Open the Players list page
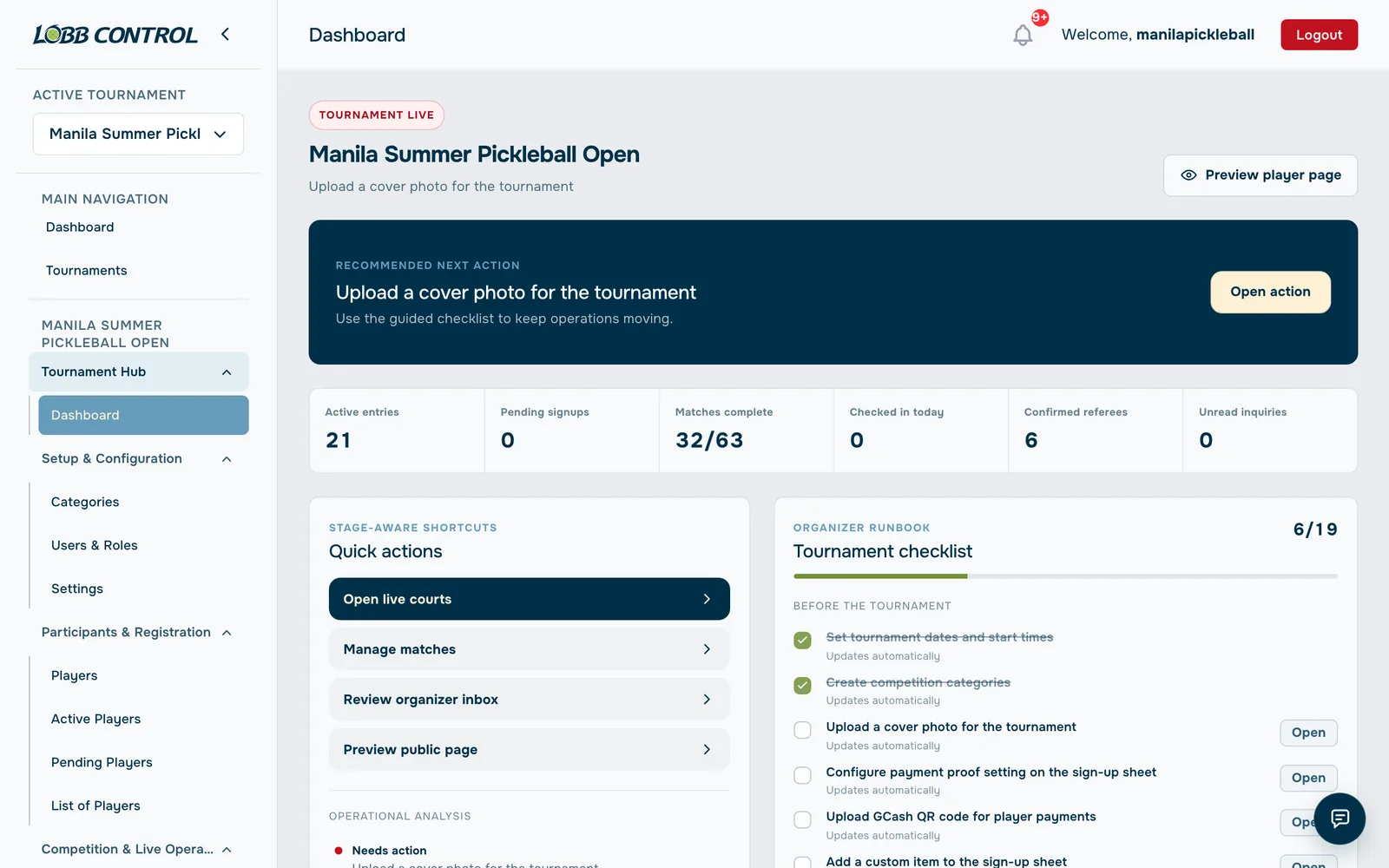Viewport: 1389px width, 868px height. click(75, 675)
